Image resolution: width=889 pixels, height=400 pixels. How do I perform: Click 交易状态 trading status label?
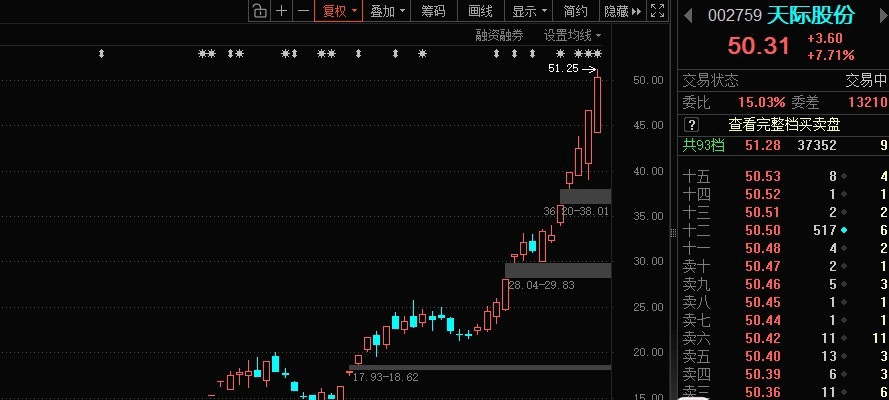click(710, 80)
